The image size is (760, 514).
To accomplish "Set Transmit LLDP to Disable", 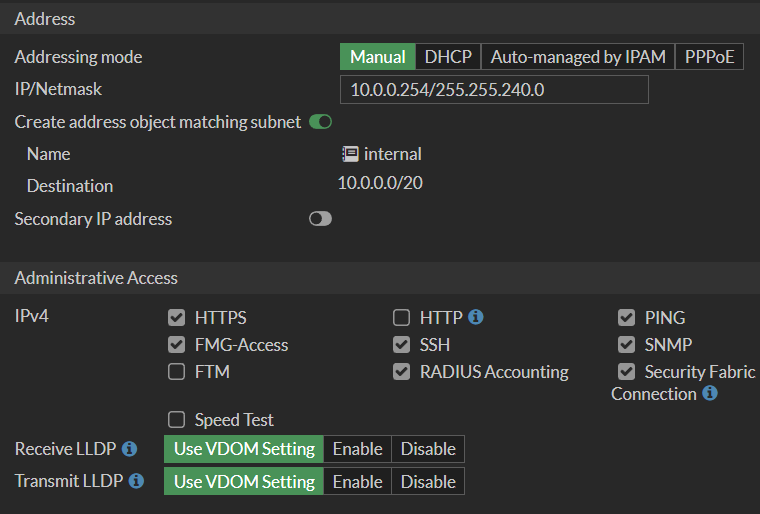I will click(x=428, y=481).
